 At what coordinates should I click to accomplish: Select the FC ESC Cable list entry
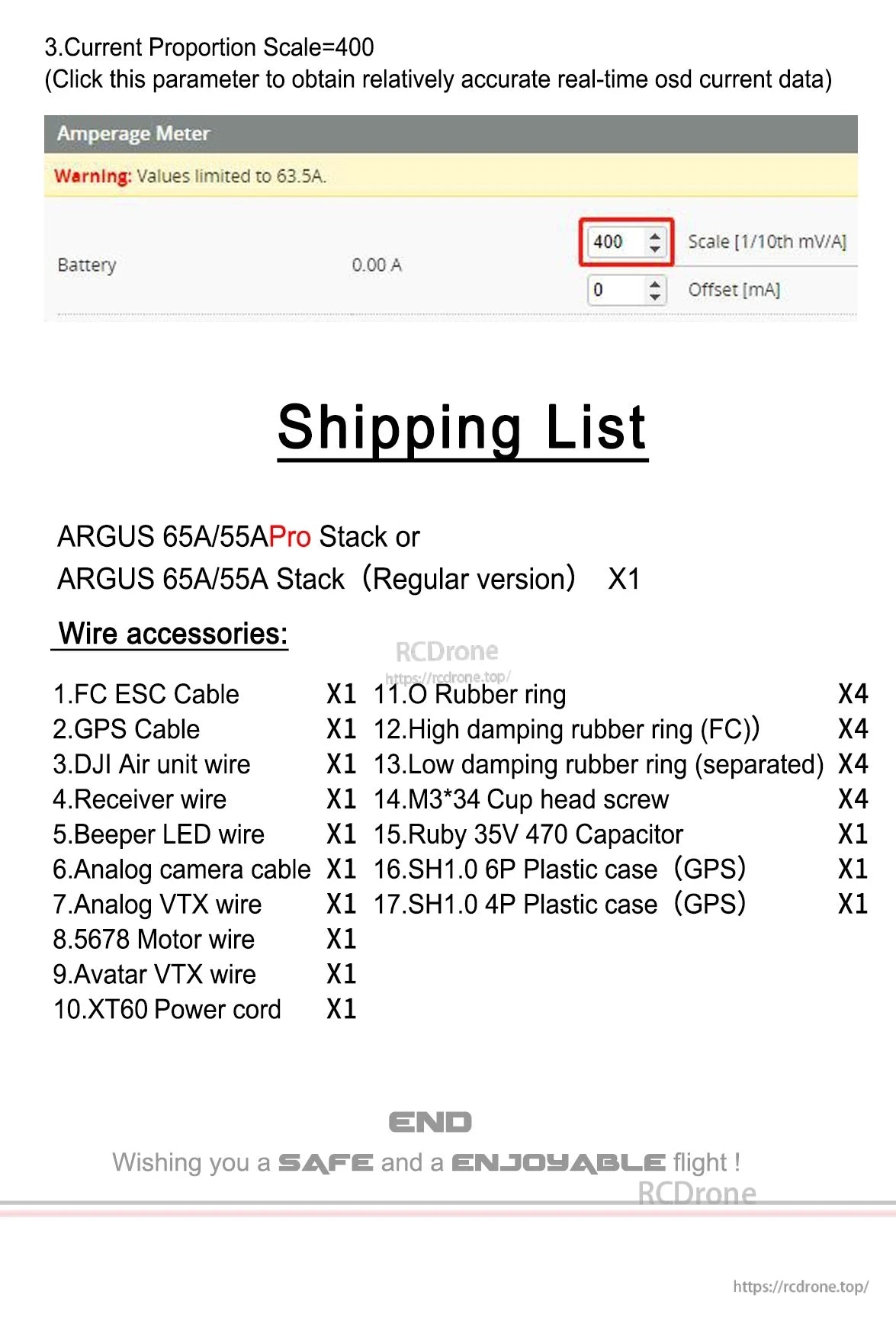click(x=146, y=694)
